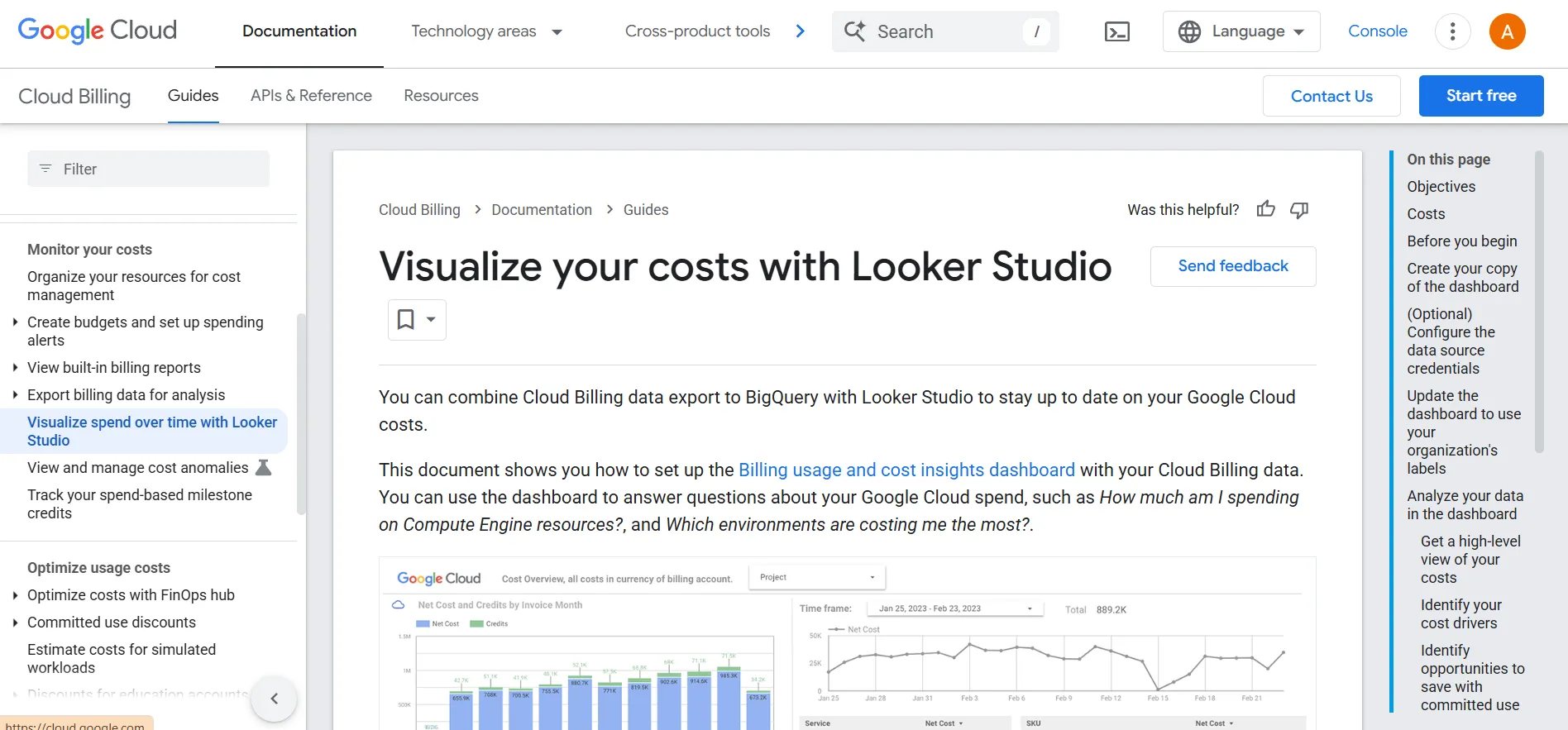
Task: Click the search sparkle icon
Action: (x=855, y=31)
